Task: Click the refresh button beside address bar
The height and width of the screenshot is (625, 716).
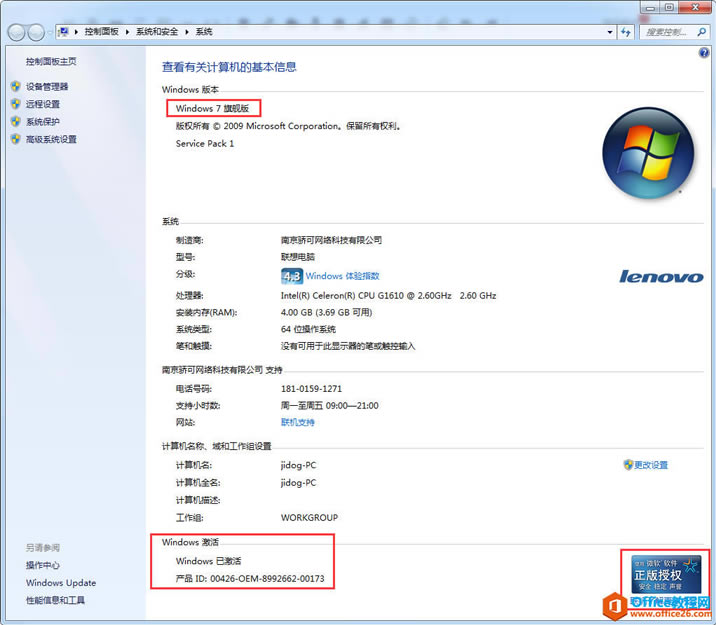Action: click(626, 32)
